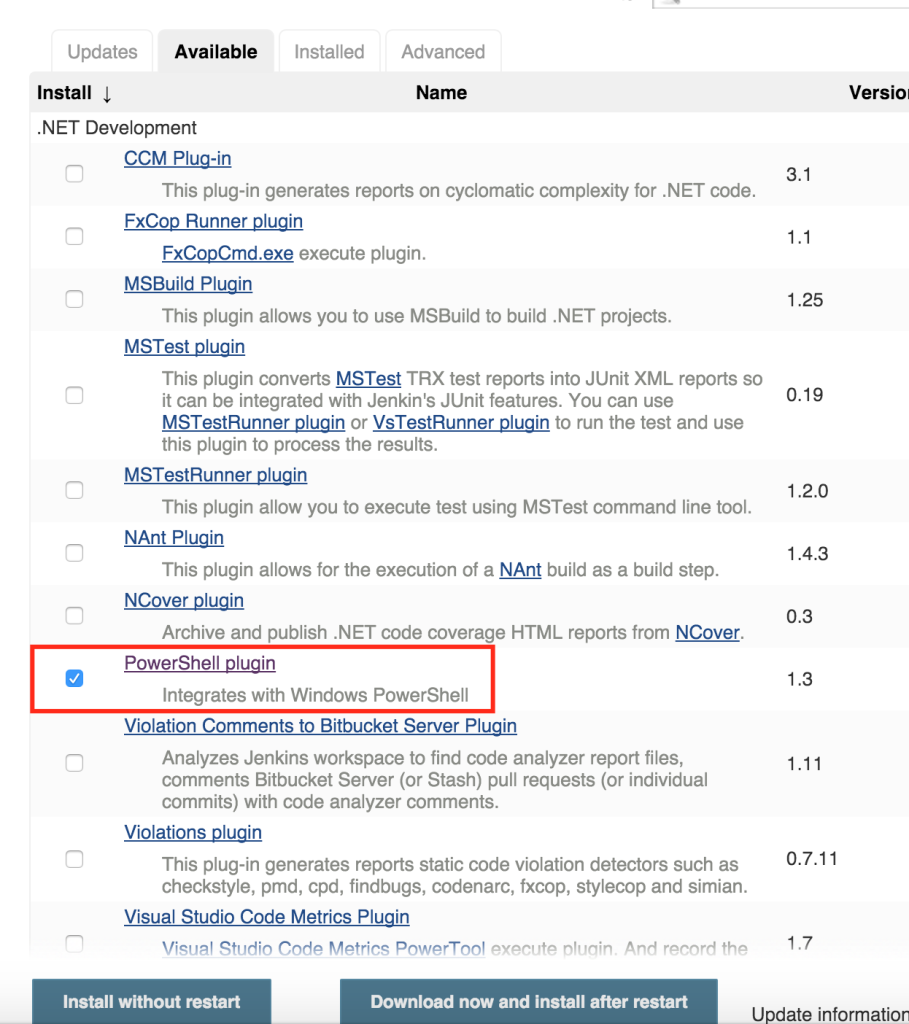The image size is (909, 1024).
Task: Enable the FxCop Runner plugin checkbox
Action: (x=74, y=237)
